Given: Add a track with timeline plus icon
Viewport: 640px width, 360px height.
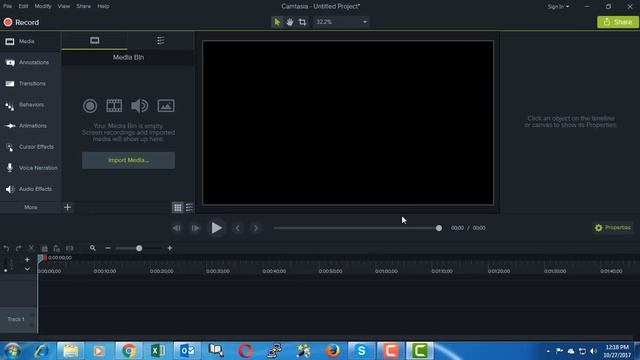Looking at the screenshot, I should pos(27,260).
